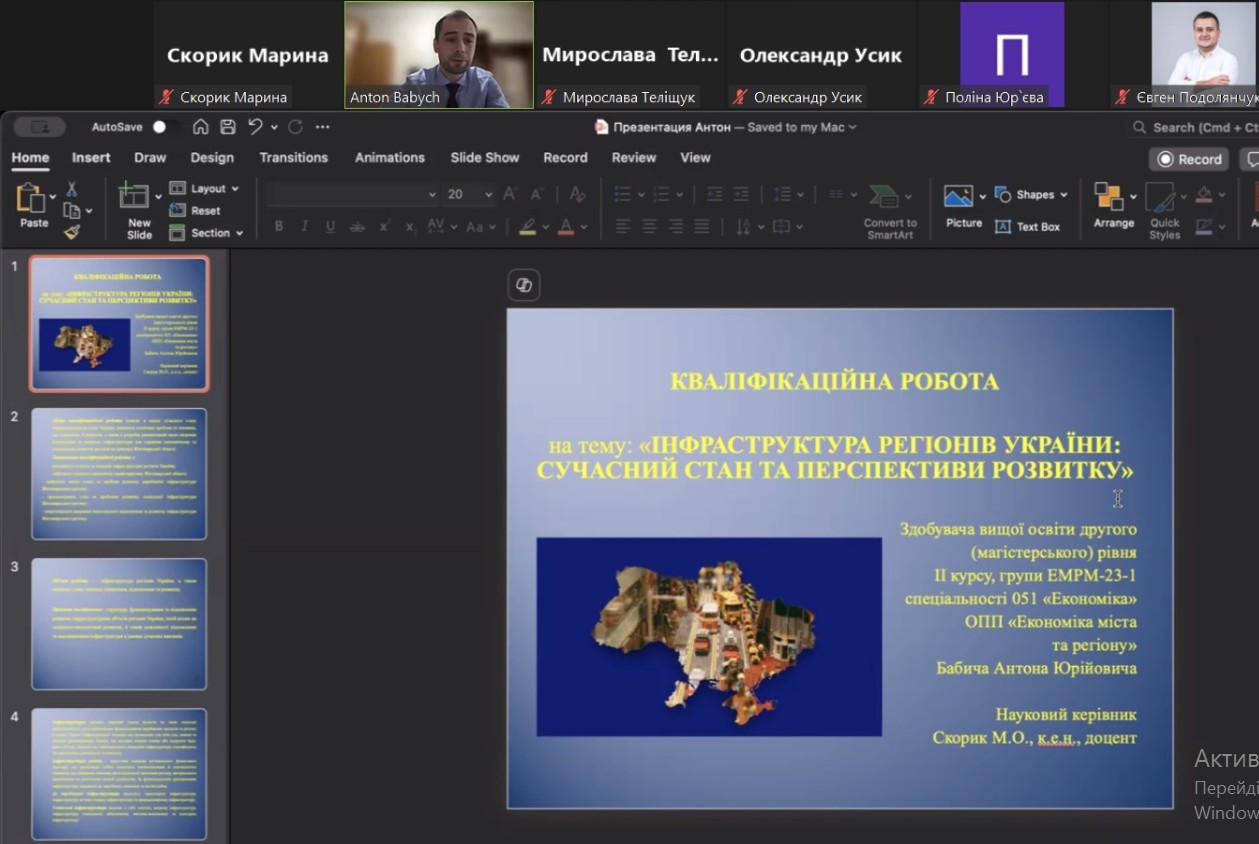Open the Layout dropdown

point(205,188)
